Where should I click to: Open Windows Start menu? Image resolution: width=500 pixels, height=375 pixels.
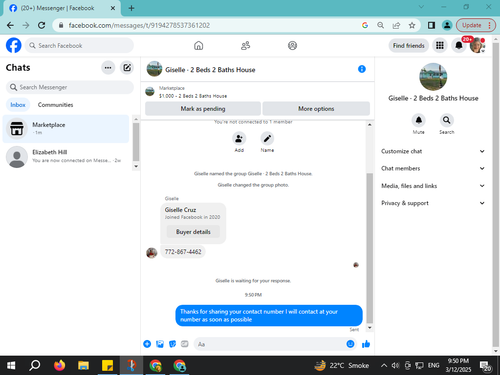[x=11, y=366]
